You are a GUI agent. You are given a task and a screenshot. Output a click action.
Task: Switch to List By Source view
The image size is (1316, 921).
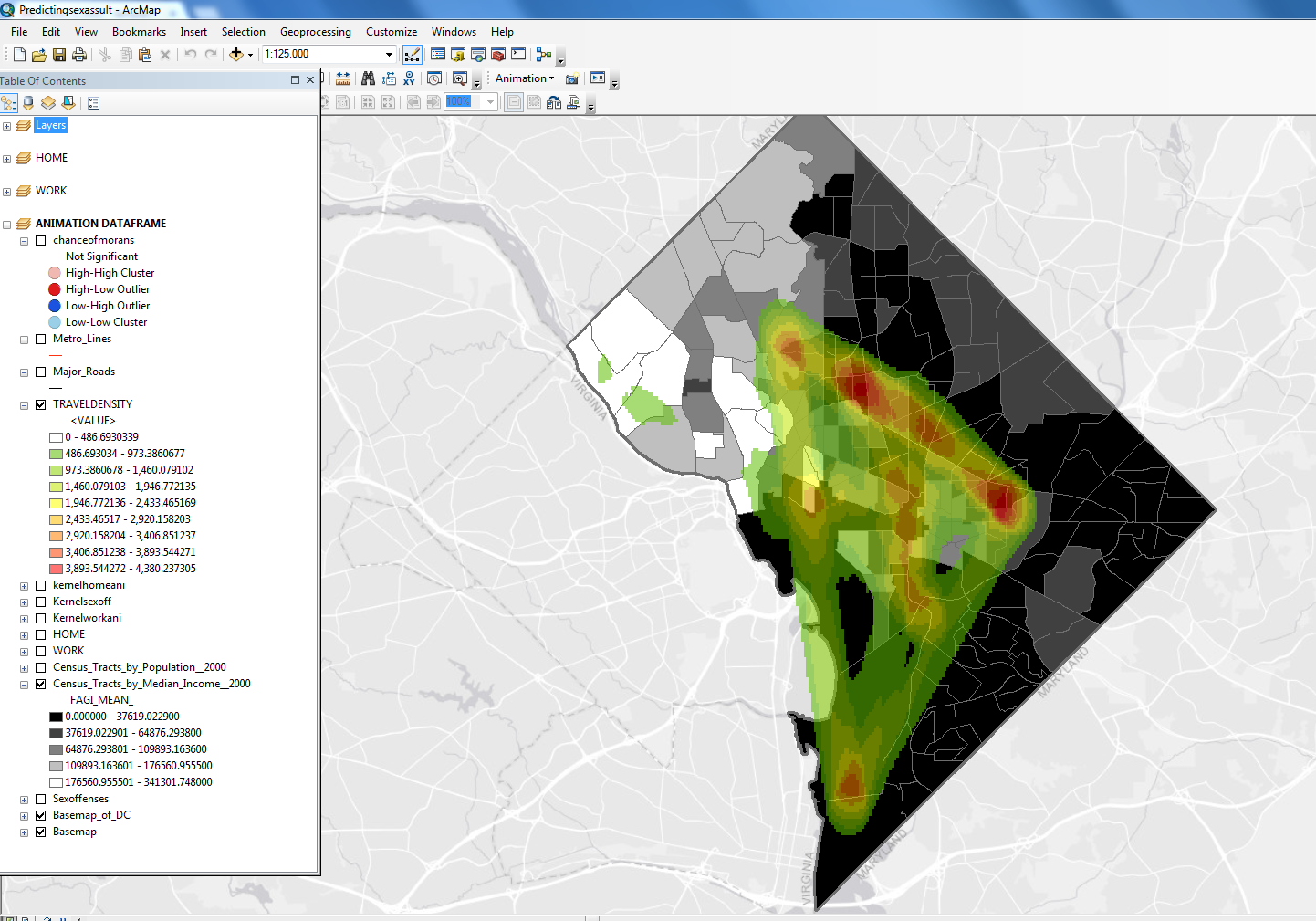click(x=28, y=103)
